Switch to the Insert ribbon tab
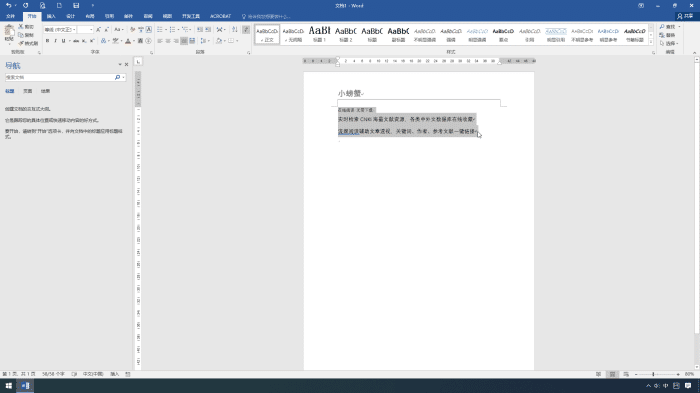The height and width of the screenshot is (393, 700). pos(51,16)
